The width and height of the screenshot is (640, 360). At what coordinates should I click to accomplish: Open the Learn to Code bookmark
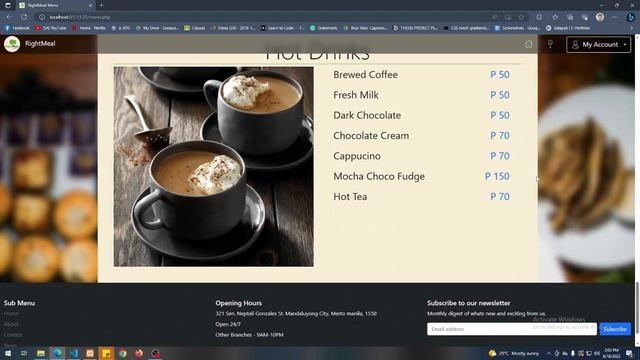pos(283,28)
